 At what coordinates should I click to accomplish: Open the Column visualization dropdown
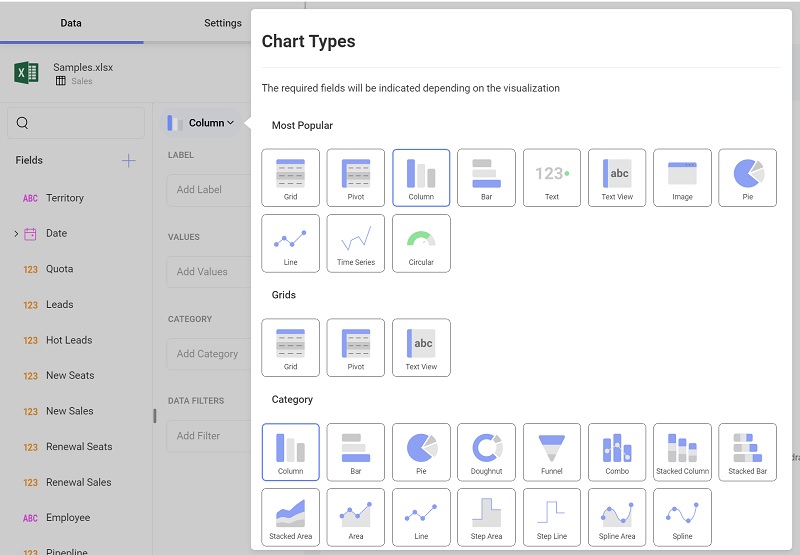(x=204, y=123)
